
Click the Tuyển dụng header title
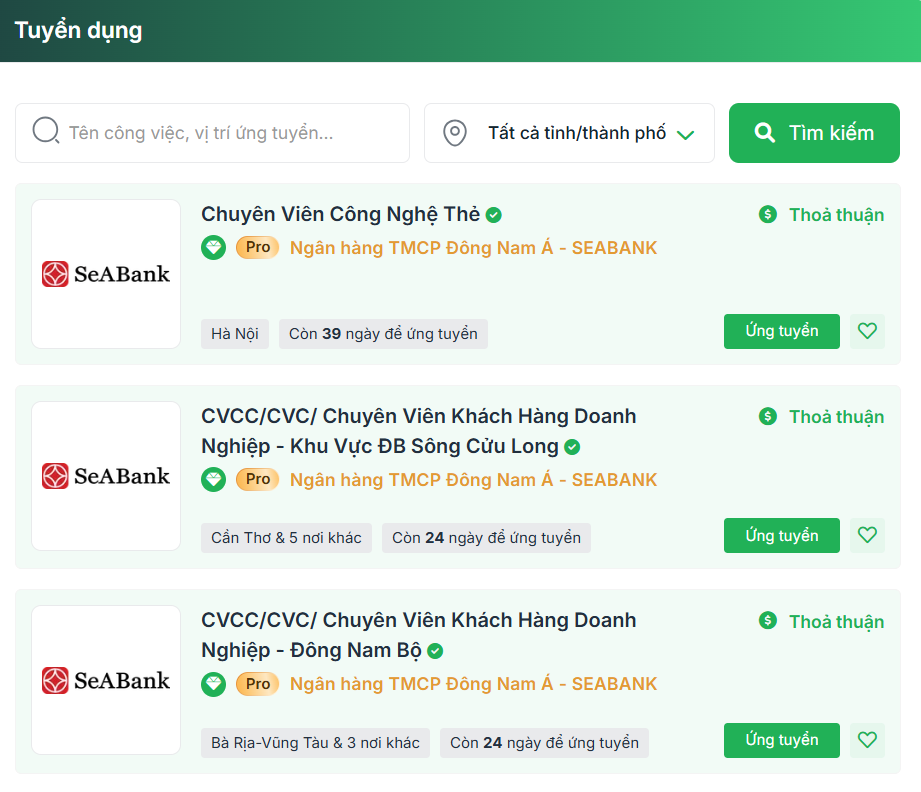pos(78,31)
